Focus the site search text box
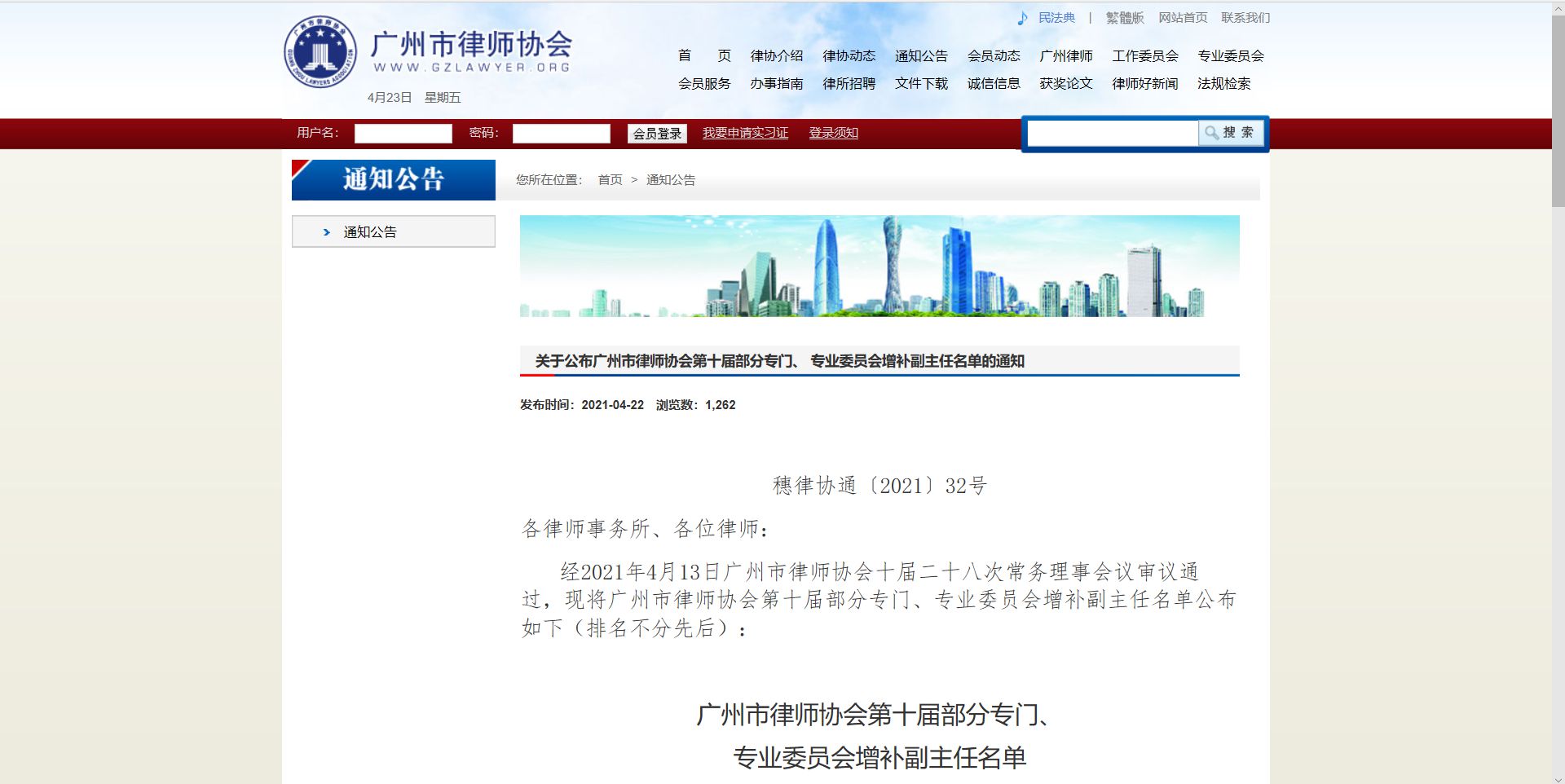Viewport: 1565px width, 784px height. click(x=1113, y=133)
